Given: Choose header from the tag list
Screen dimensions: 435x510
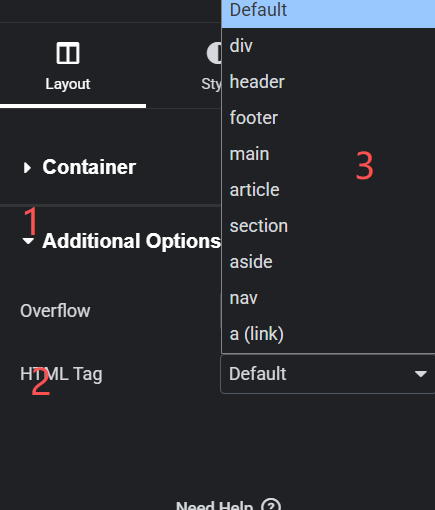Looking at the screenshot, I should [x=328, y=82].
